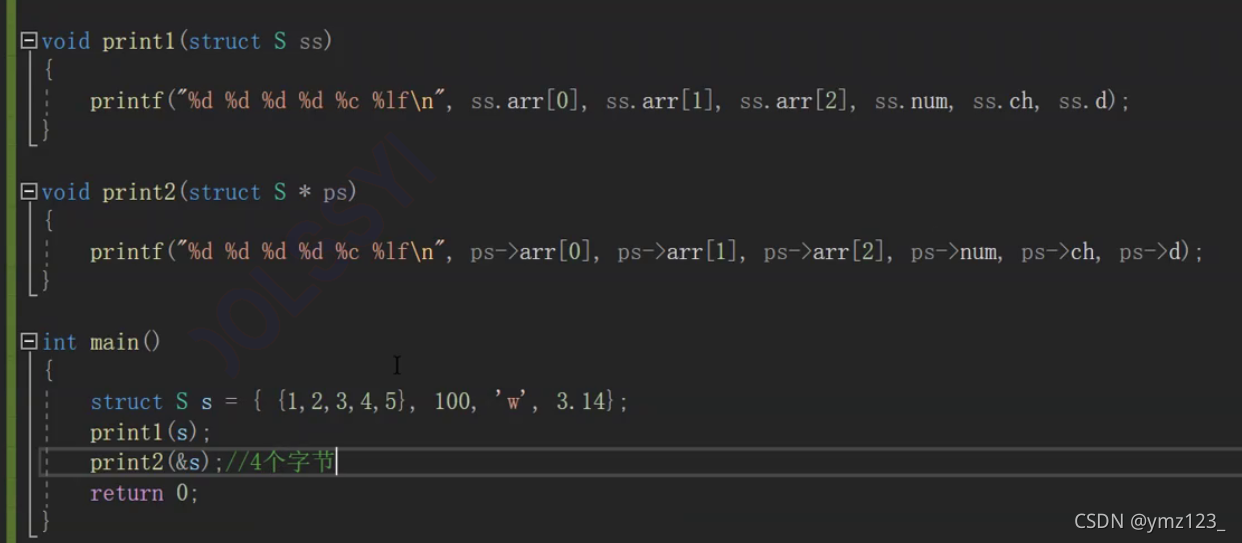The height and width of the screenshot is (543, 1242).
Task: Click the initializer list '{1,2,3,4,5}'
Action: tap(343, 402)
